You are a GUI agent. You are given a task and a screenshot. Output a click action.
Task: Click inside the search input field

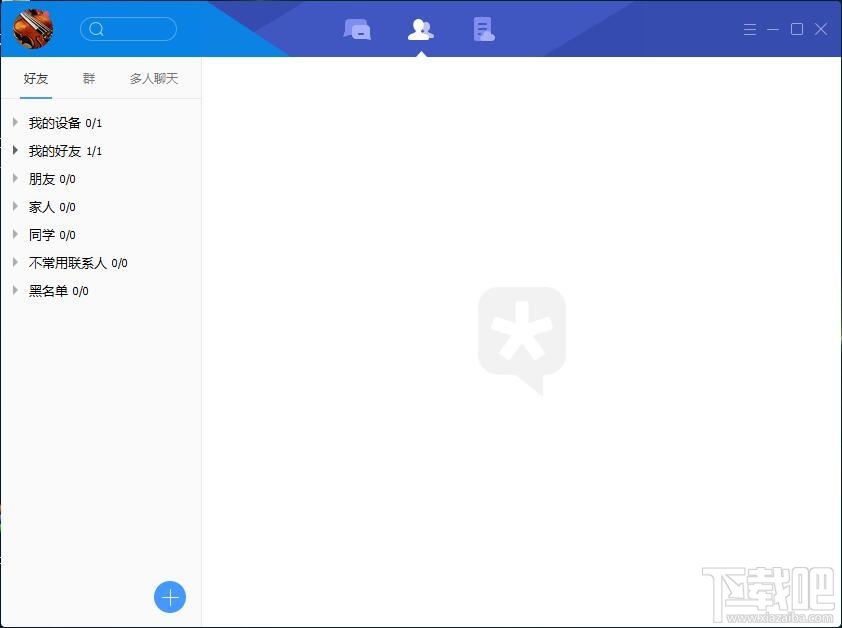[135, 29]
